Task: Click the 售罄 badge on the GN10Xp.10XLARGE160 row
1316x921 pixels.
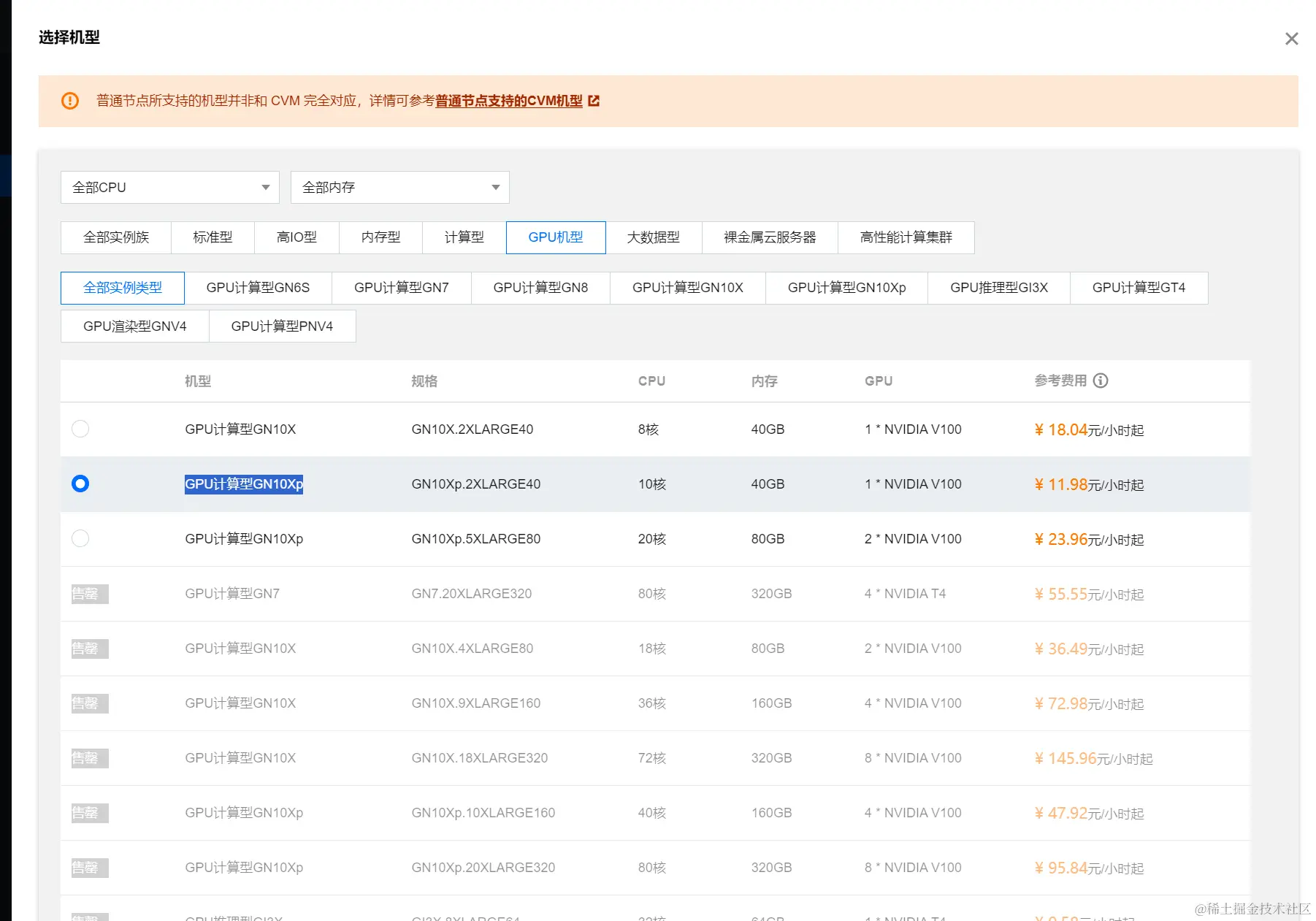Action: point(90,813)
